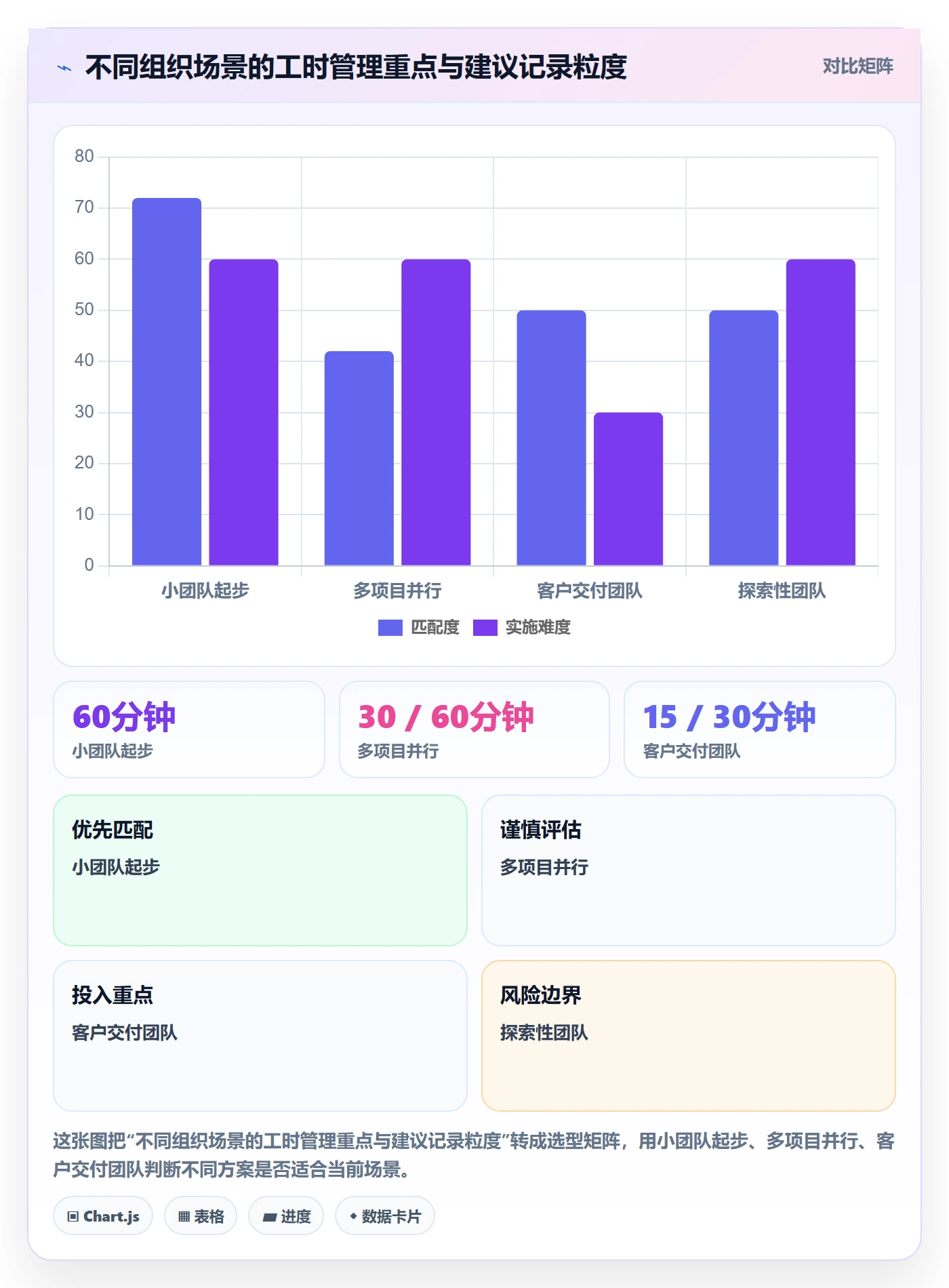949x1288 pixels.
Task: Click the 实施难度 bar for 小团队起步
Action: click(243, 412)
